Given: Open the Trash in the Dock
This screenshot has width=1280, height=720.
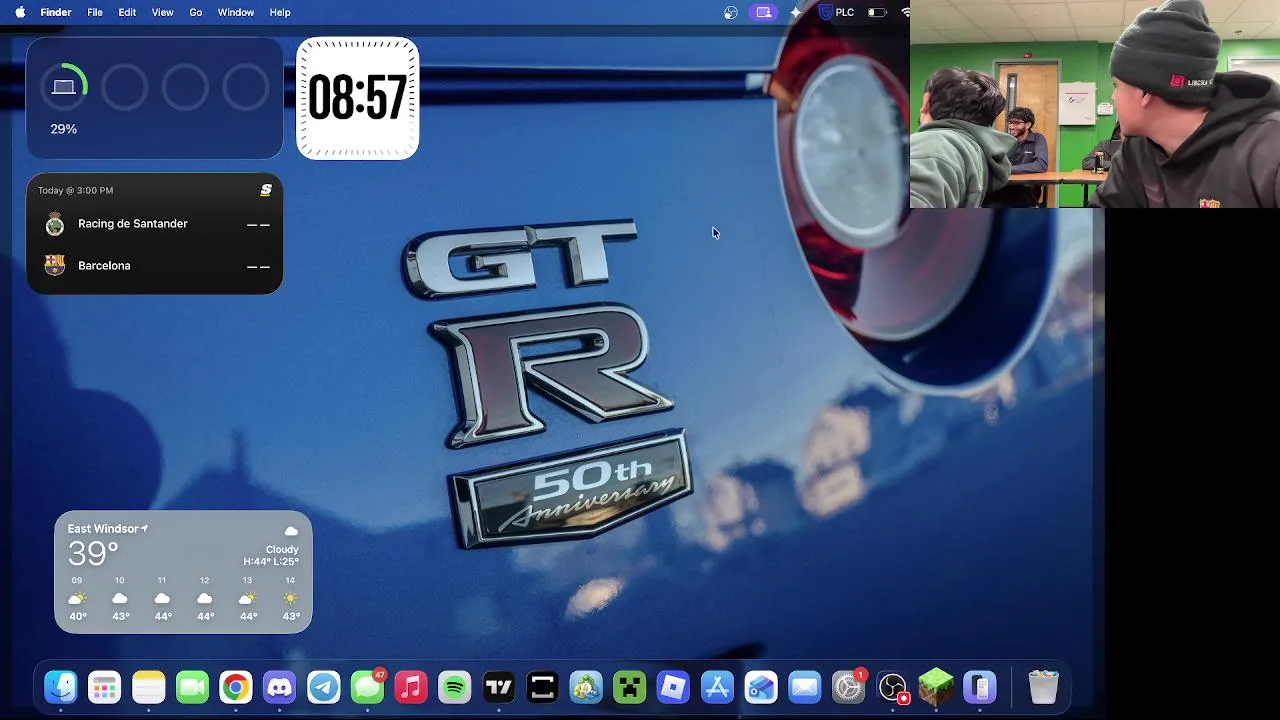Looking at the screenshot, I should pyautogui.click(x=1043, y=687).
